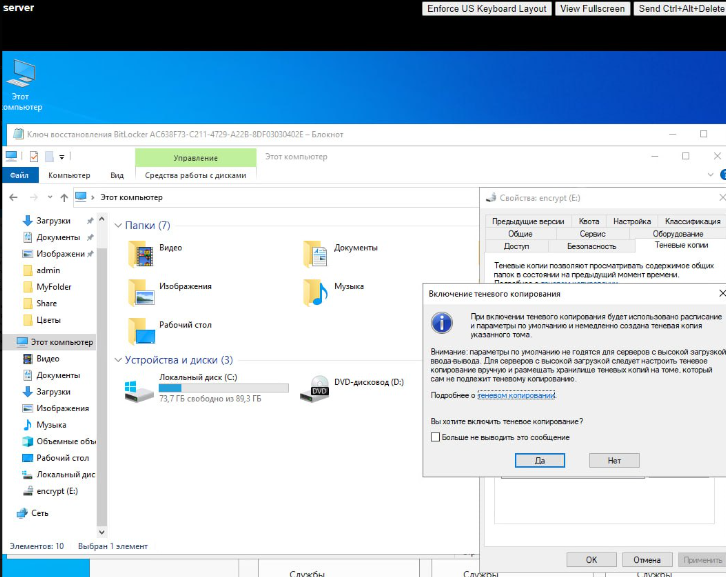726x577 pixels.
Task: Select the Рабочий стол folder icon
Action: [141, 331]
